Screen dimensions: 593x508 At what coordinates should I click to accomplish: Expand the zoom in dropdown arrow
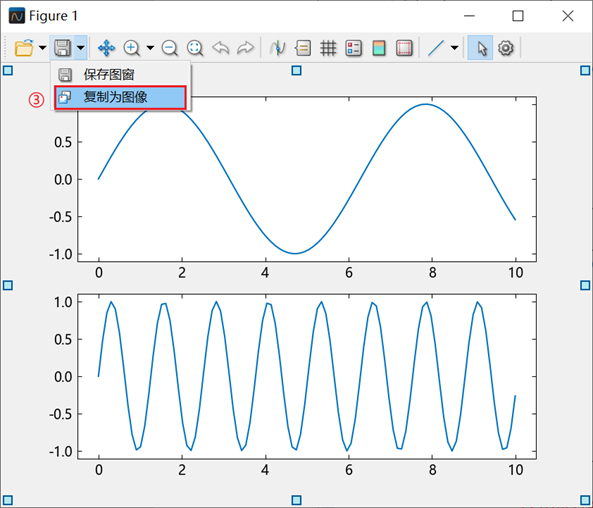[x=150, y=48]
